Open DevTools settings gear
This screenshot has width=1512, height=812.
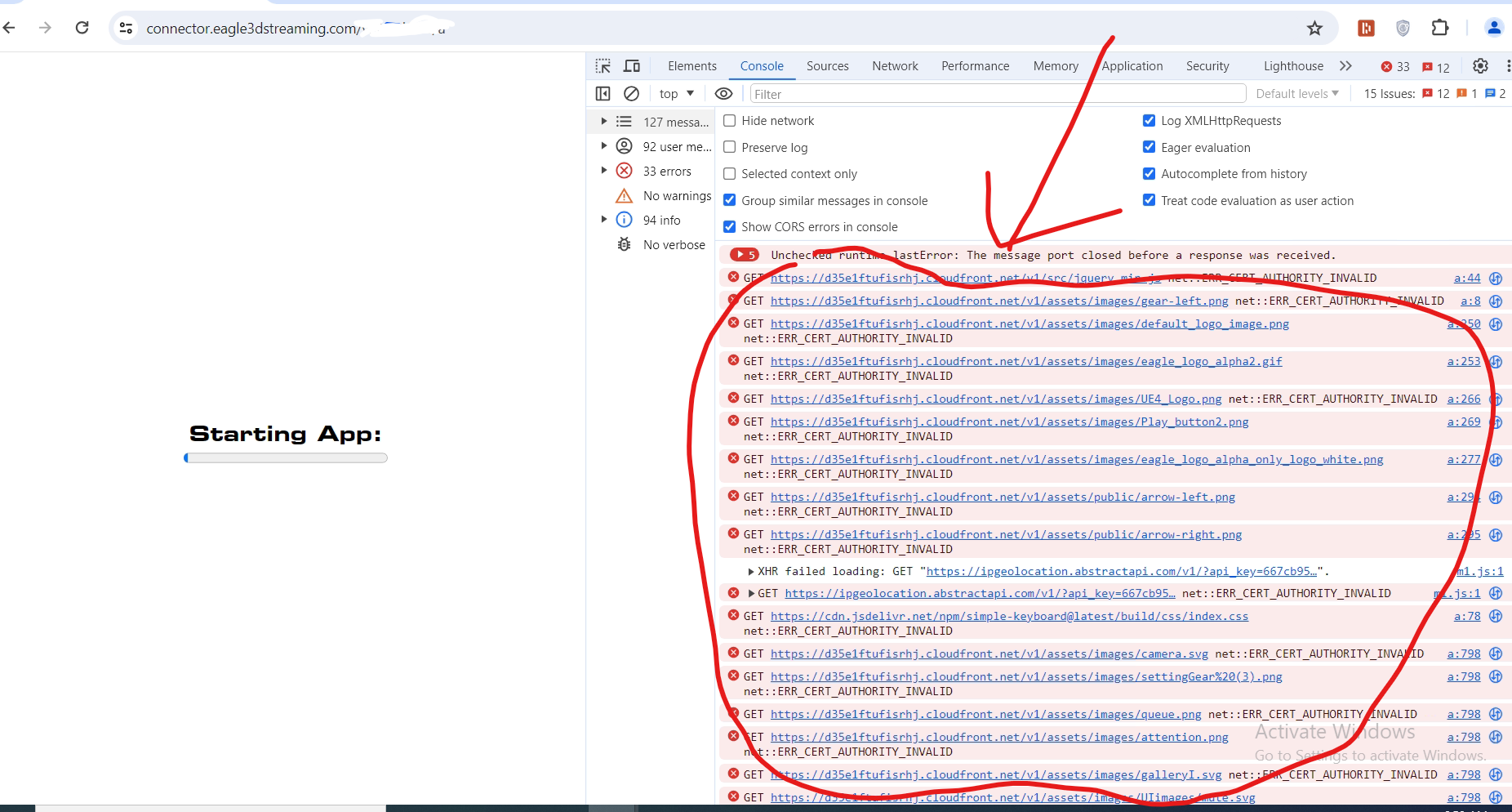tap(1480, 66)
